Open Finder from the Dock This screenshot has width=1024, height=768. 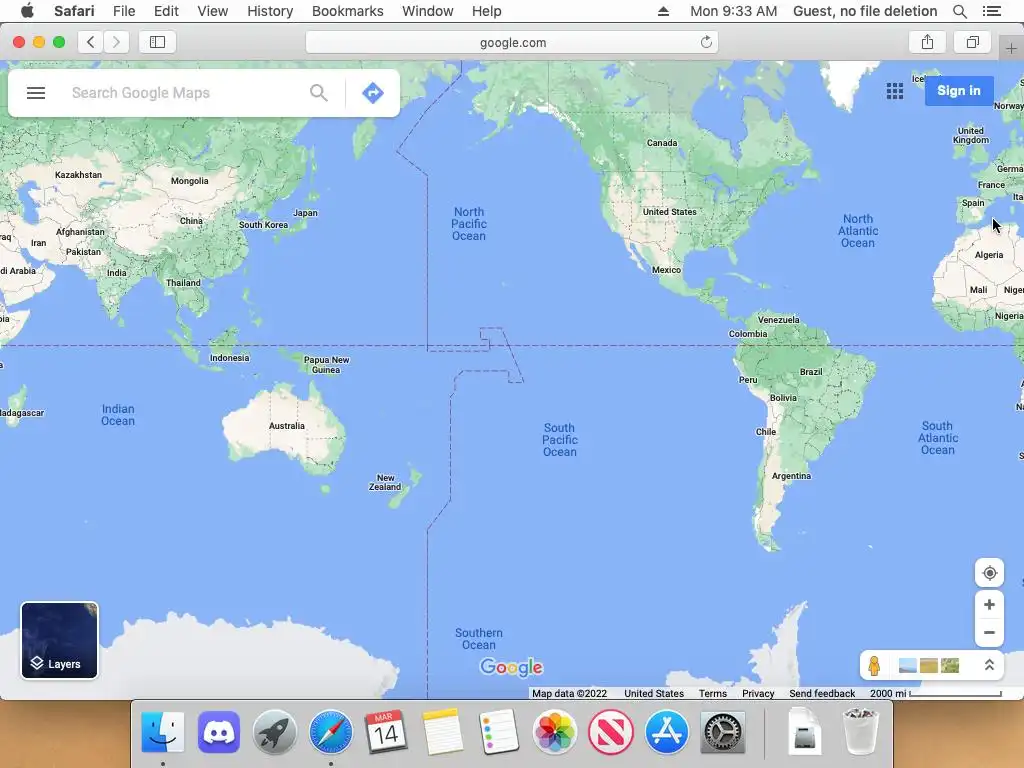[x=163, y=732]
